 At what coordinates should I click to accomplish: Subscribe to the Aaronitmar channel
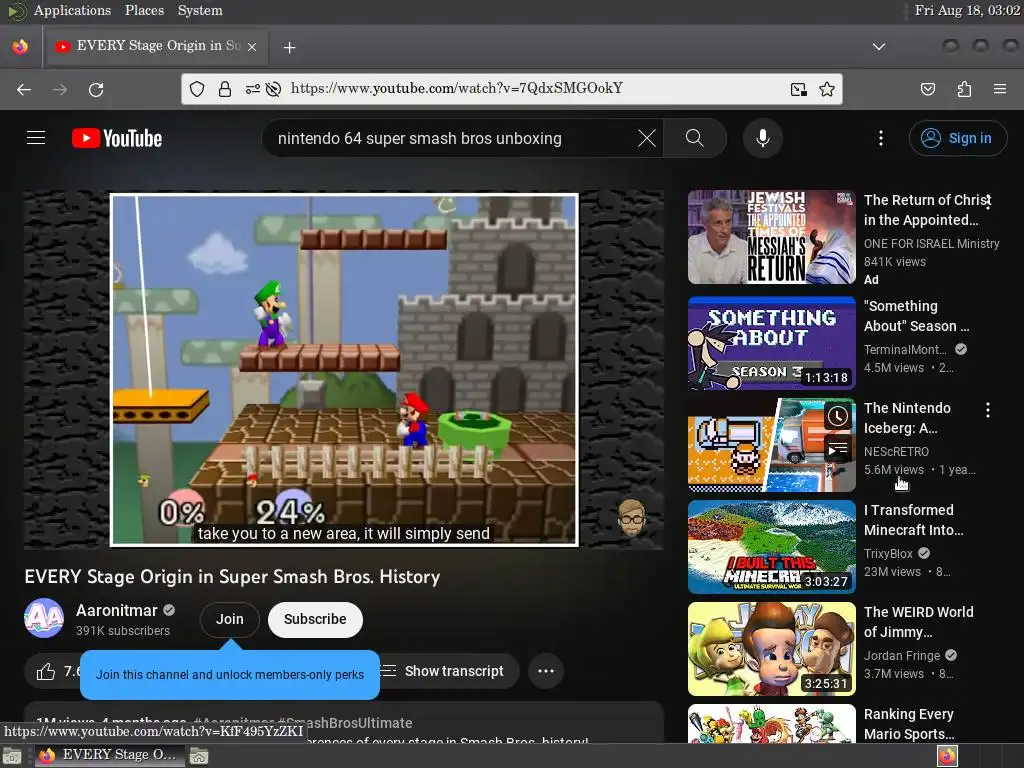point(315,619)
